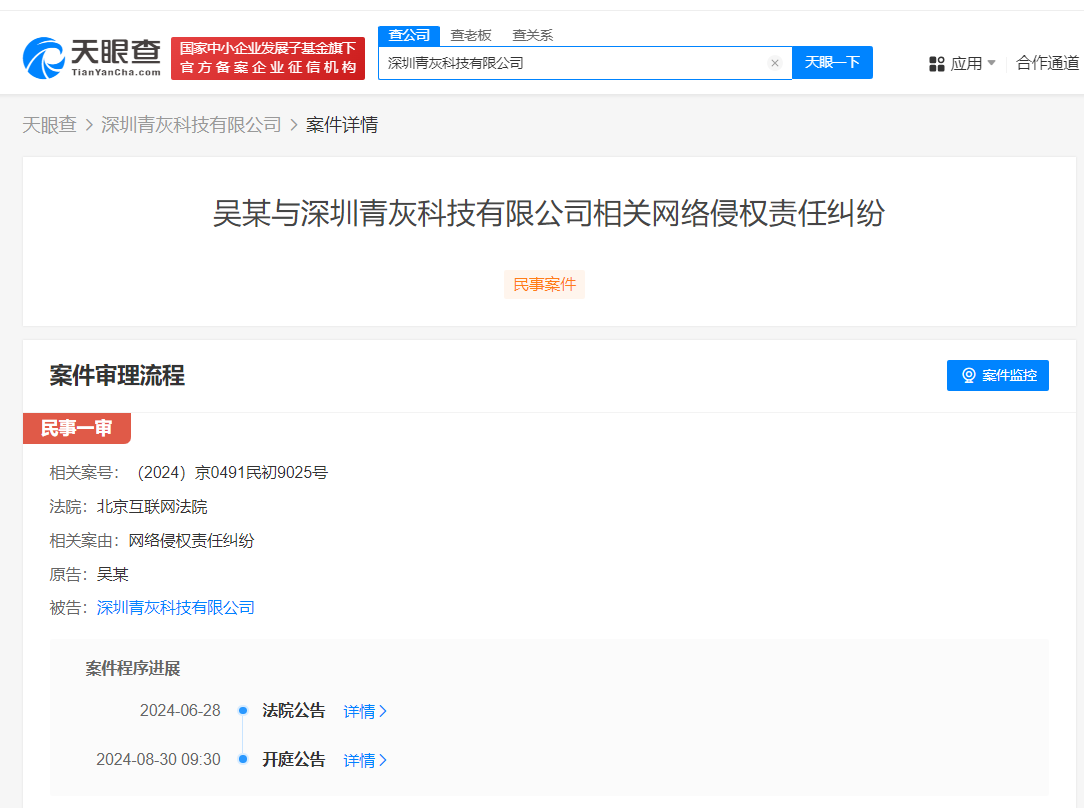
Task: Expand 详情 for the 开庭公告 entry
Action: (x=364, y=760)
